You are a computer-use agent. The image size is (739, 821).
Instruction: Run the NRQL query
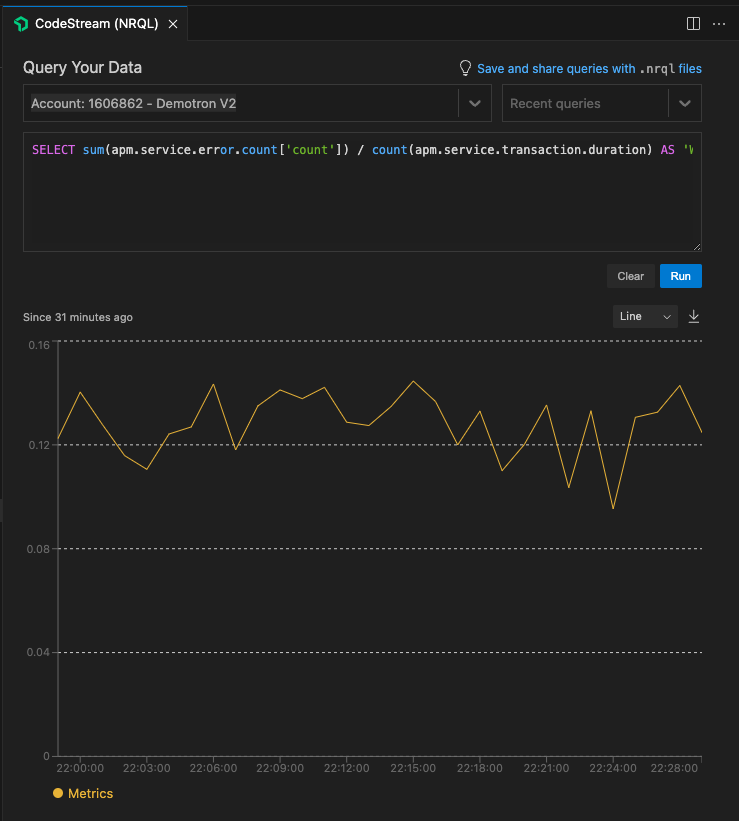[x=680, y=276]
